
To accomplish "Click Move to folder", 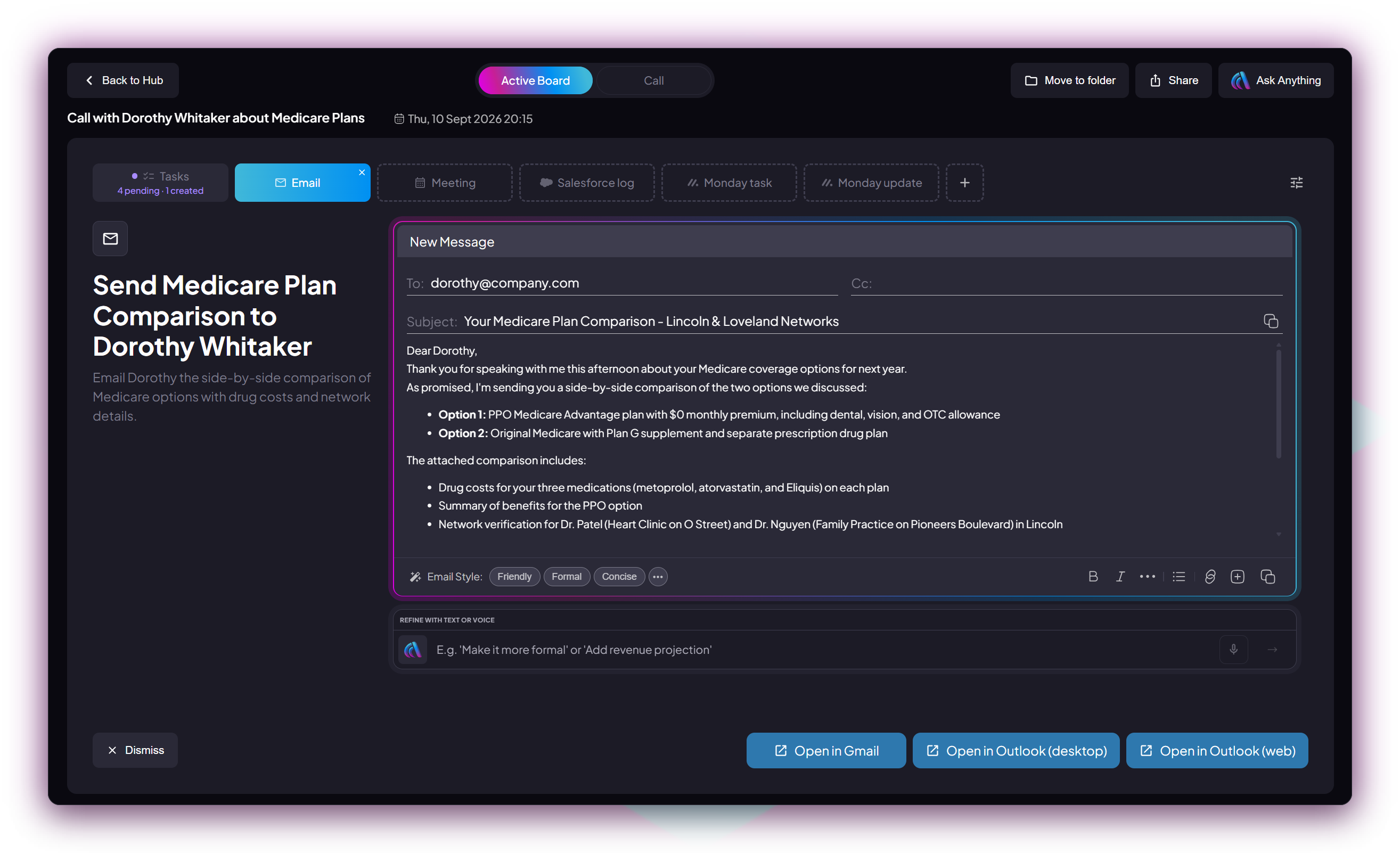I will click(x=1069, y=80).
